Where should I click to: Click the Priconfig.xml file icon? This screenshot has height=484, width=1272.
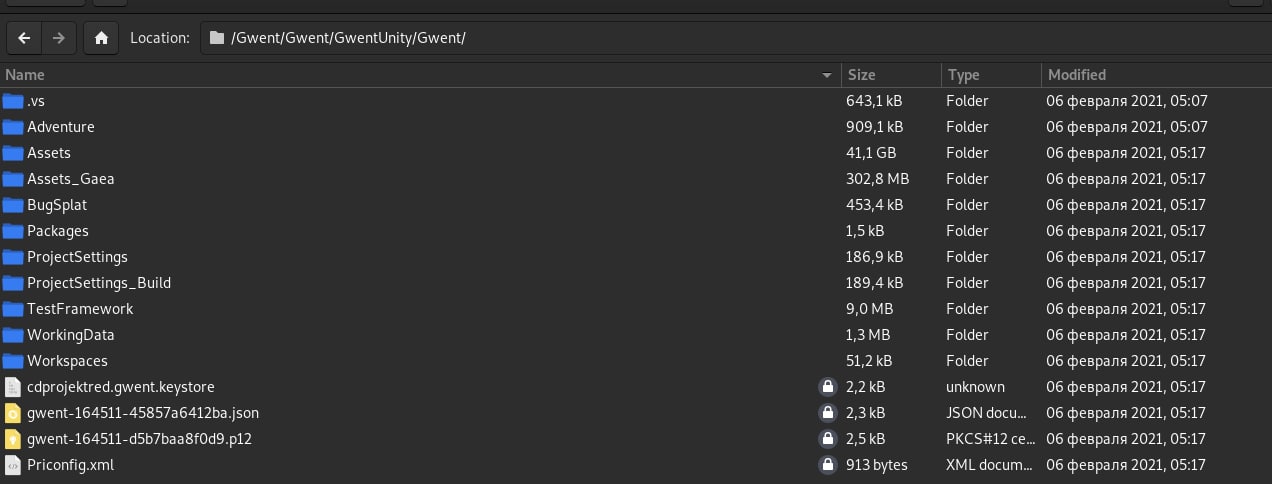coord(13,465)
